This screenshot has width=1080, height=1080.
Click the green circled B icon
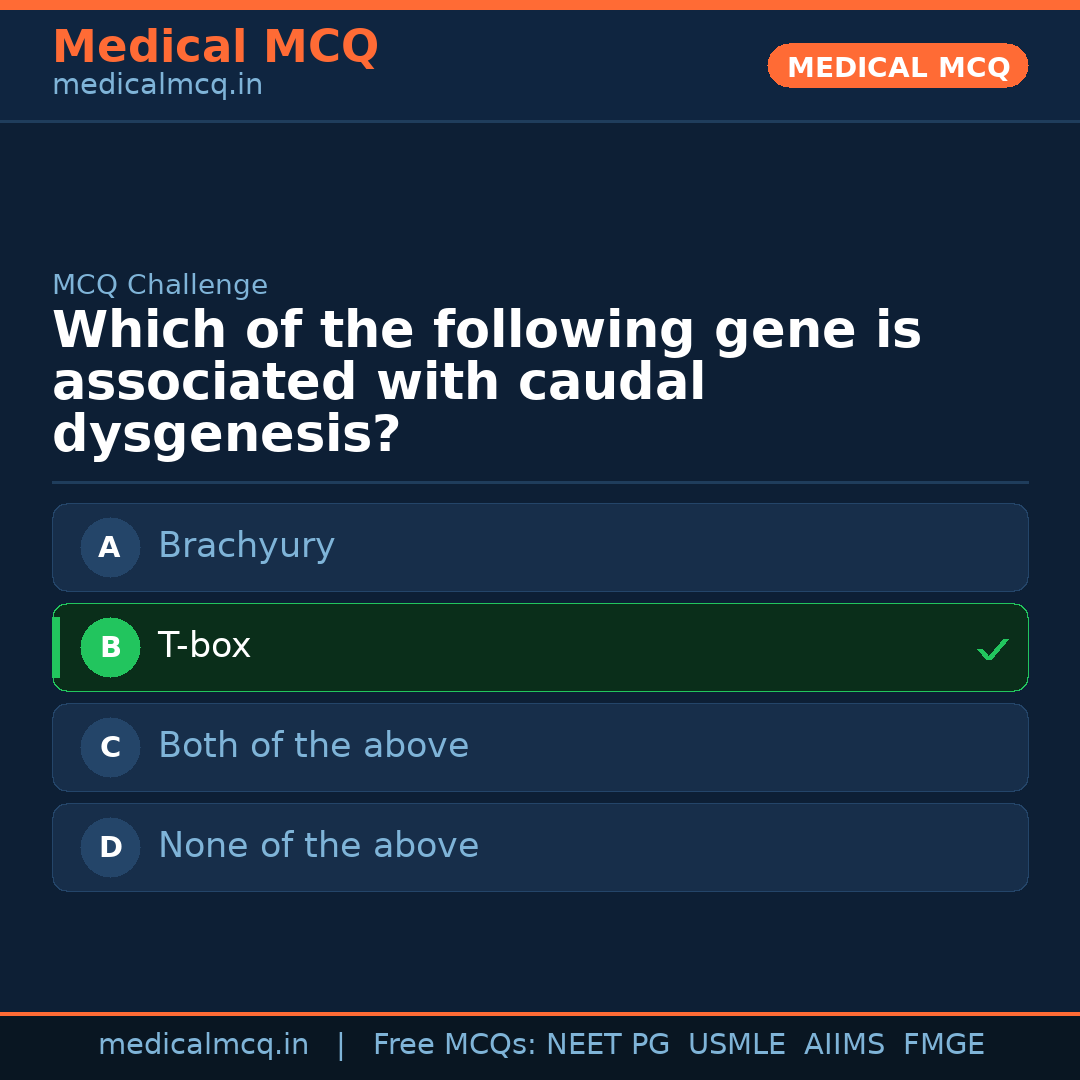tap(110, 647)
